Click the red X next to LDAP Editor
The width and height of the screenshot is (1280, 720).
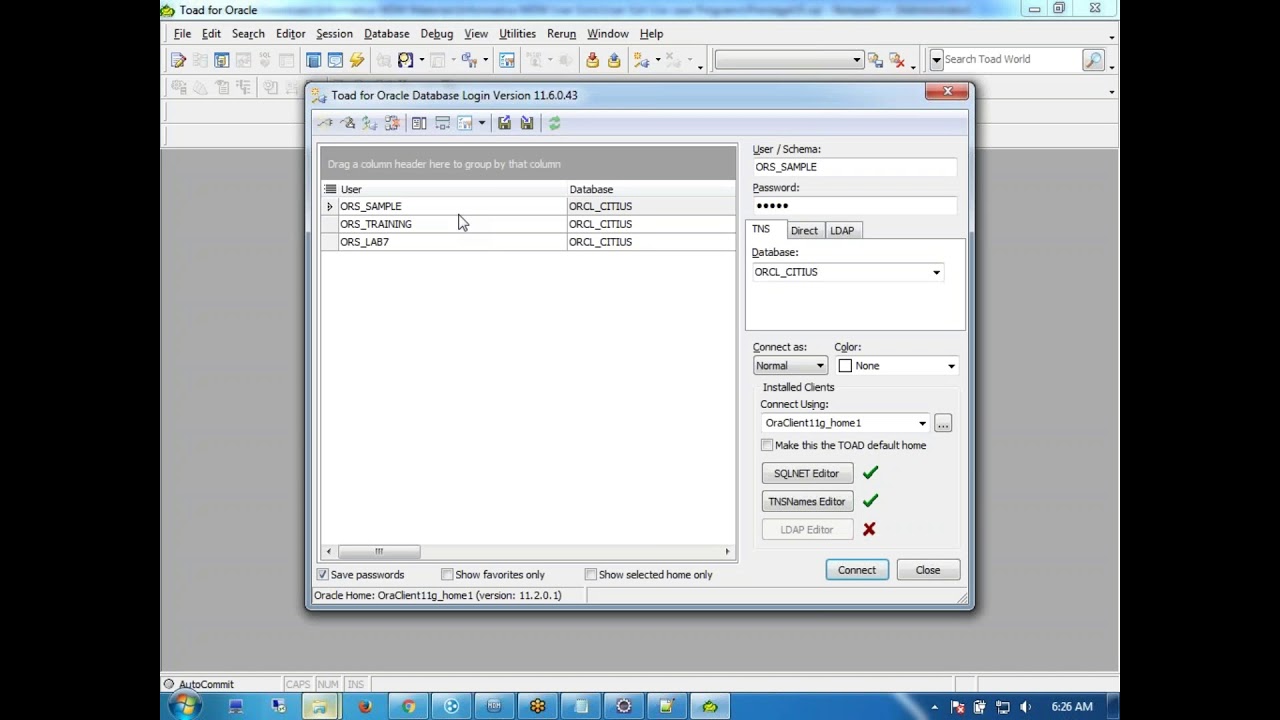(x=869, y=529)
